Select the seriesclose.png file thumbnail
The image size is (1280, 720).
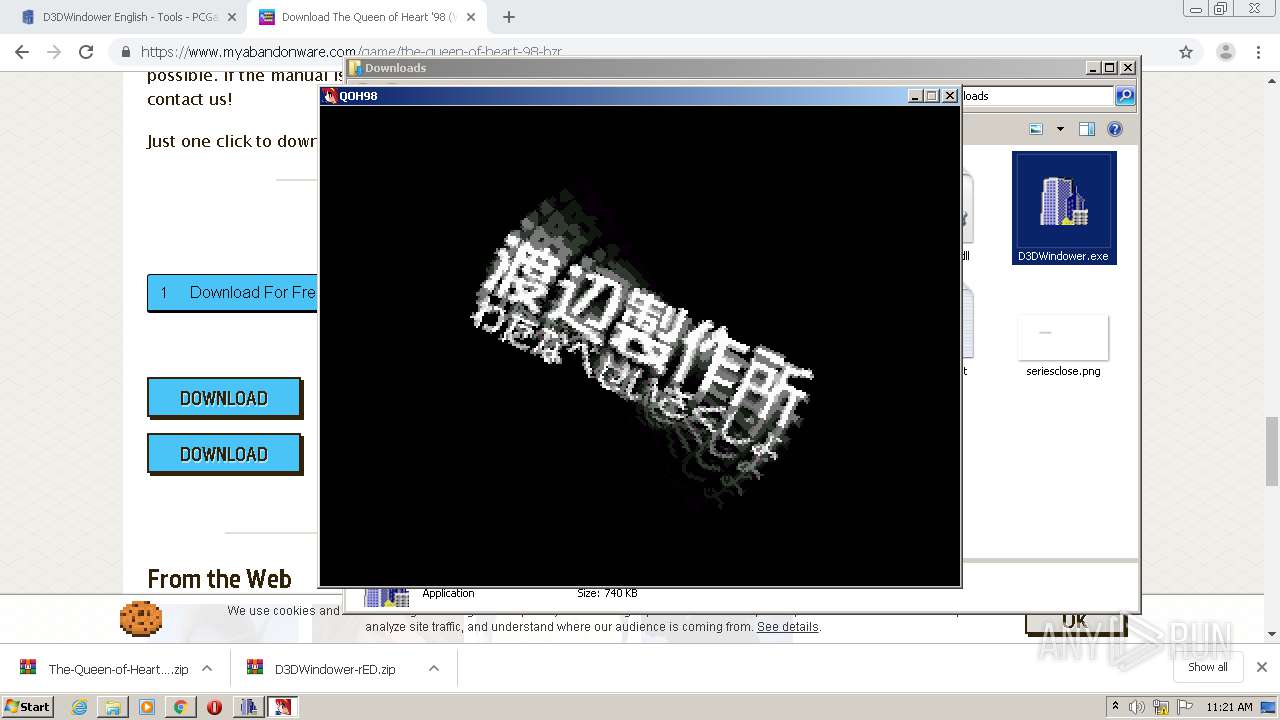[x=1063, y=338]
